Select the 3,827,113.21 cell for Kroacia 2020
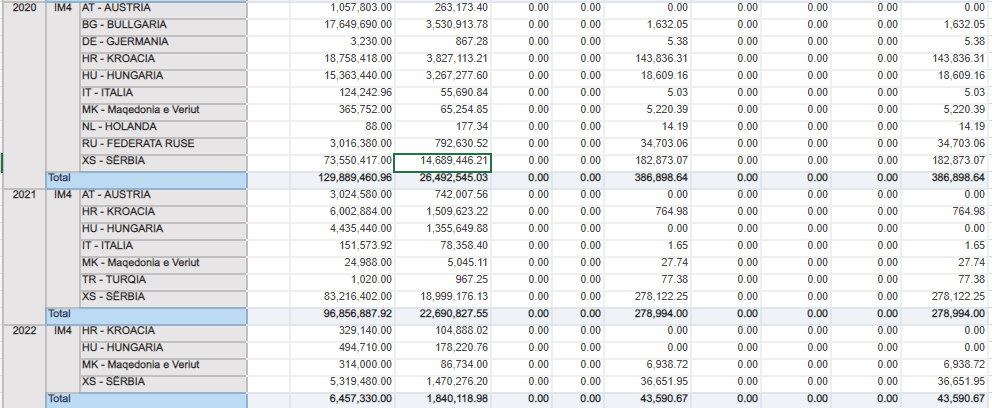This screenshot has height=408, width=992. (x=442, y=59)
